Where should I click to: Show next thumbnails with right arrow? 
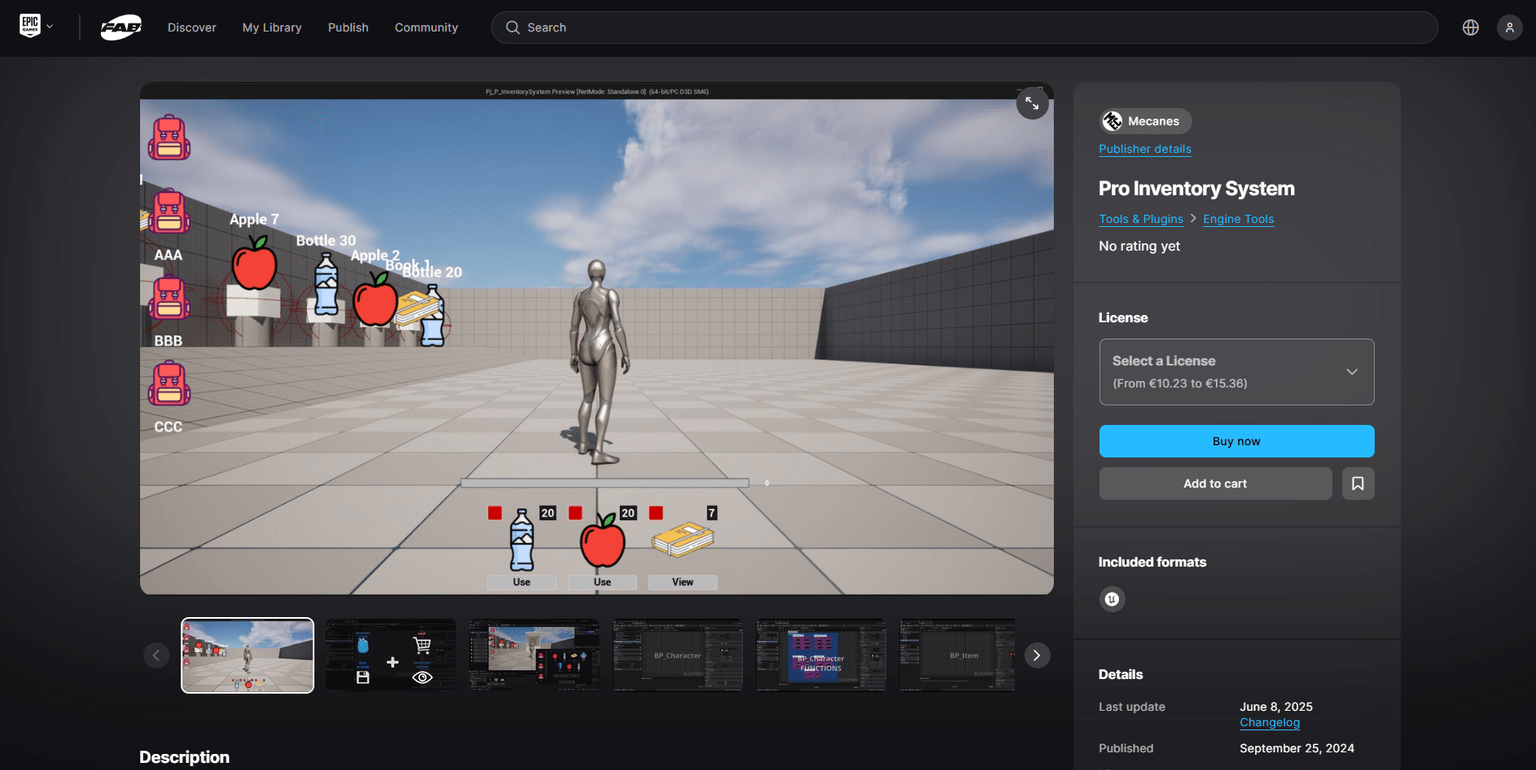click(x=1037, y=655)
